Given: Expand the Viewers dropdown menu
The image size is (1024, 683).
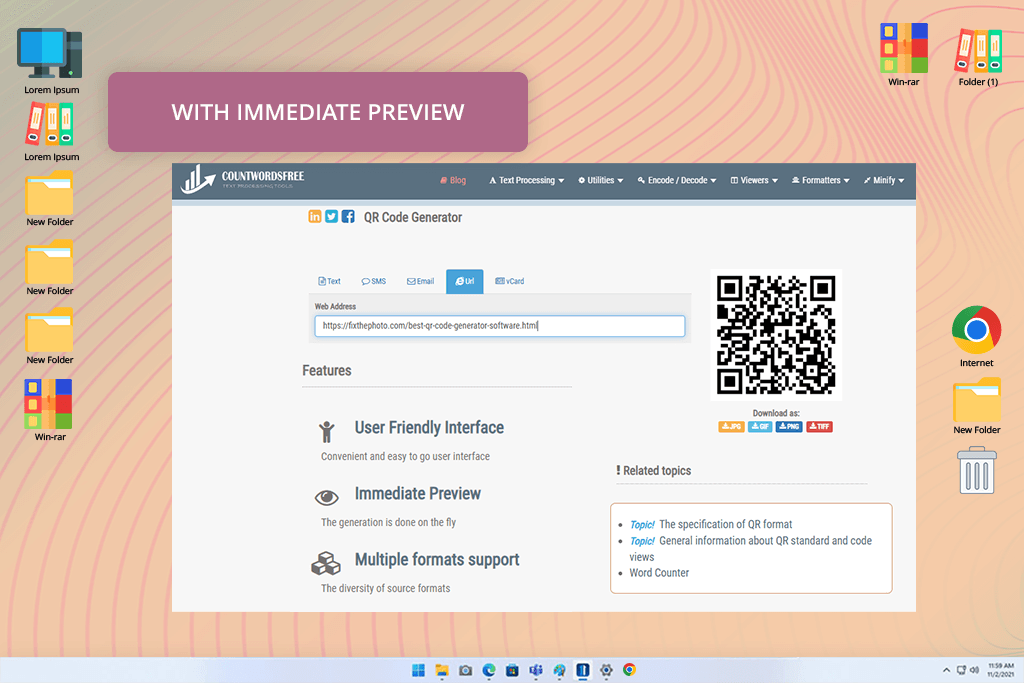Looking at the screenshot, I should (754, 180).
